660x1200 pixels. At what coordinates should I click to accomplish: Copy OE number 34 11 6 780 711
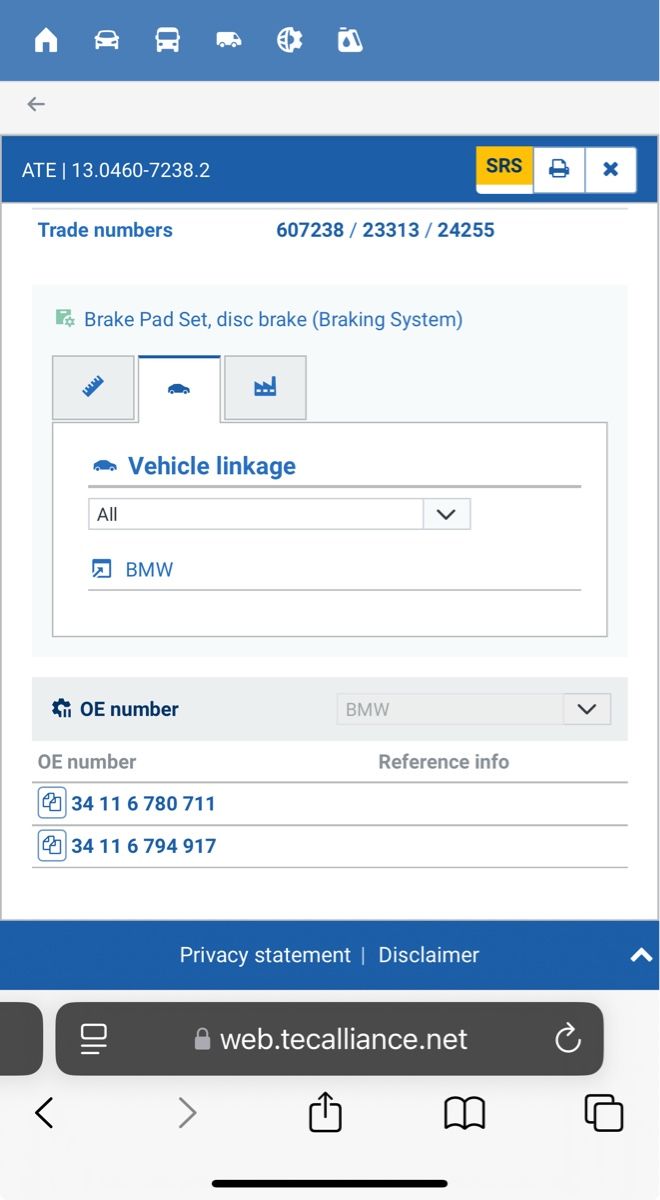pyautogui.click(x=51, y=803)
